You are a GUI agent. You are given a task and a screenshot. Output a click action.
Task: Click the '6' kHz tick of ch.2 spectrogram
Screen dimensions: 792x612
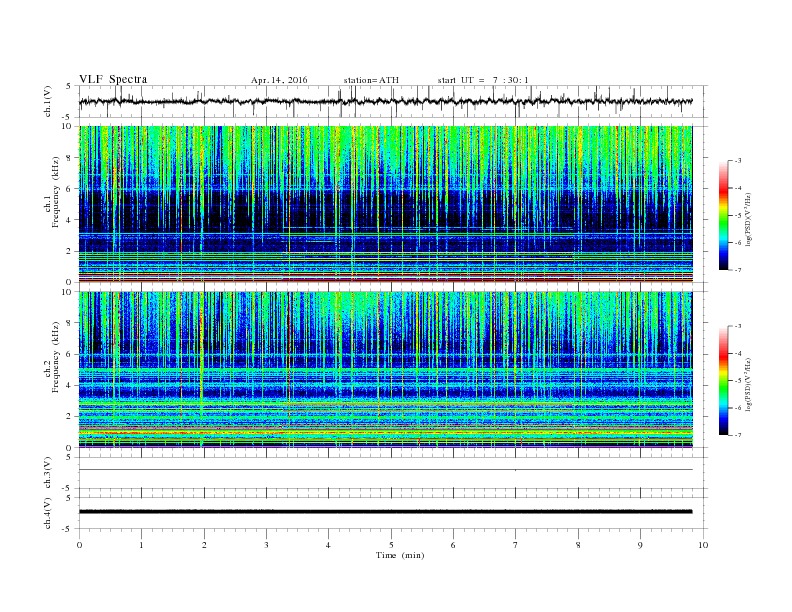click(70, 354)
